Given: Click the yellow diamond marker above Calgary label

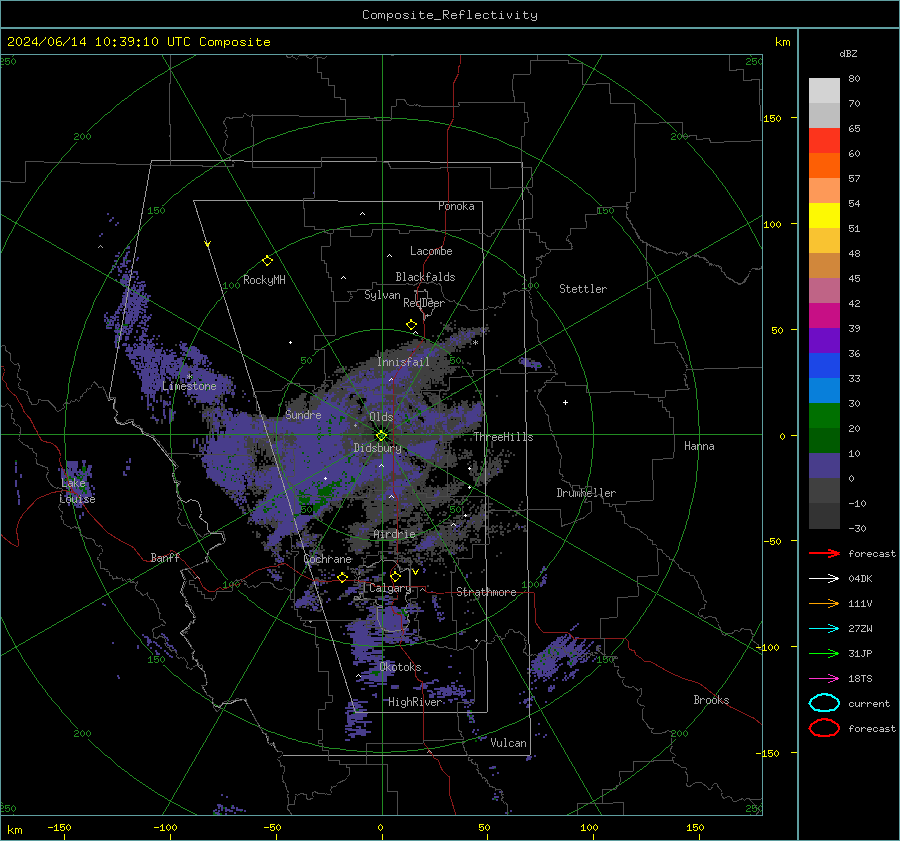Looking at the screenshot, I should point(395,576).
